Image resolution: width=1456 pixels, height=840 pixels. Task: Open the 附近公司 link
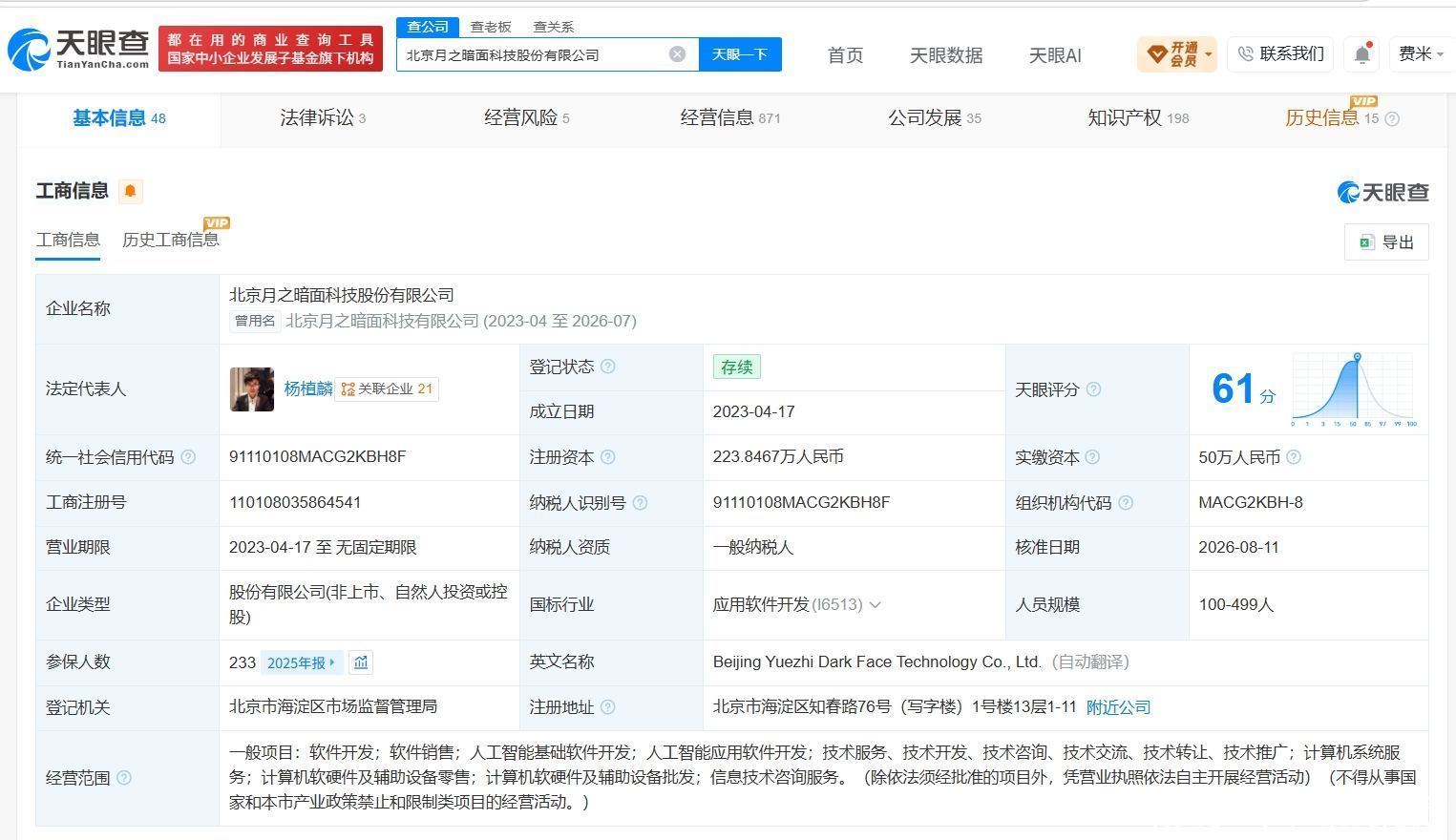[1118, 707]
